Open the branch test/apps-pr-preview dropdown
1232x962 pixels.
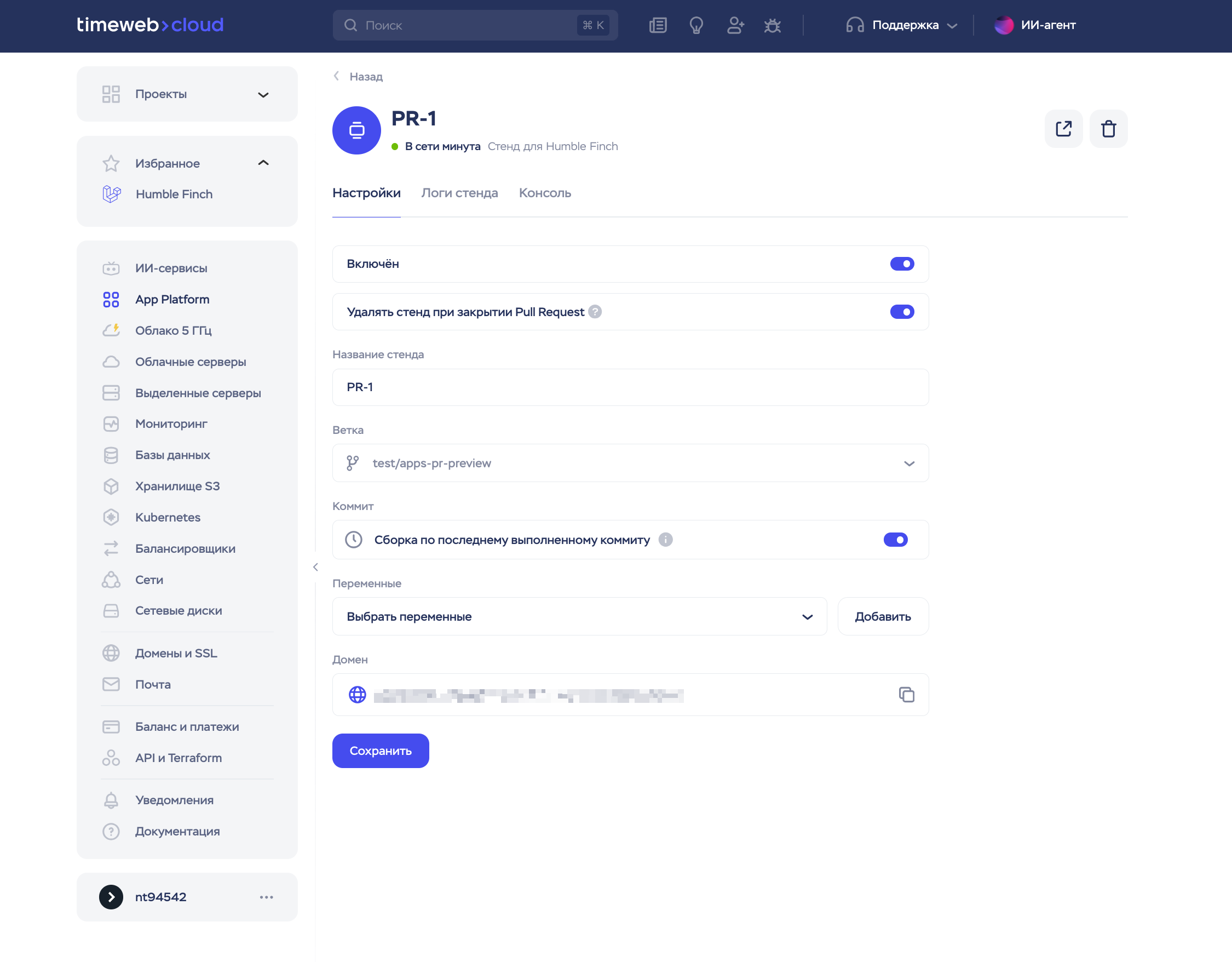[x=630, y=463]
